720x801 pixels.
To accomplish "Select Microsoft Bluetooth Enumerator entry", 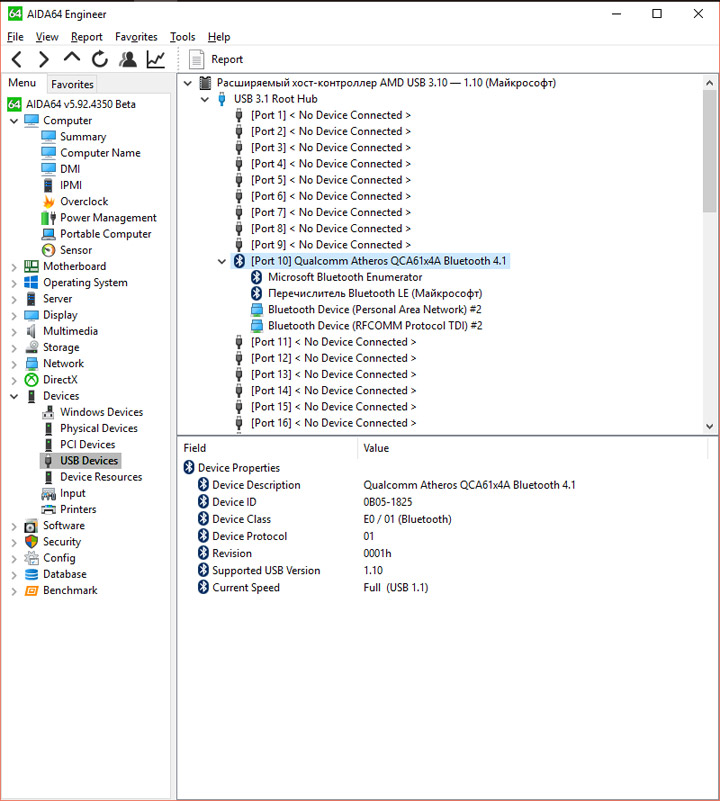I will click(345, 277).
